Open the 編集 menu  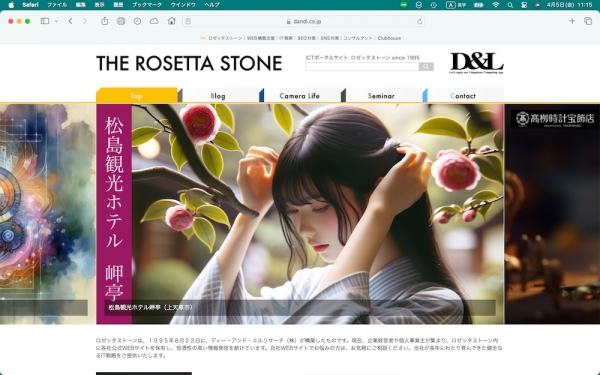tap(80, 5)
